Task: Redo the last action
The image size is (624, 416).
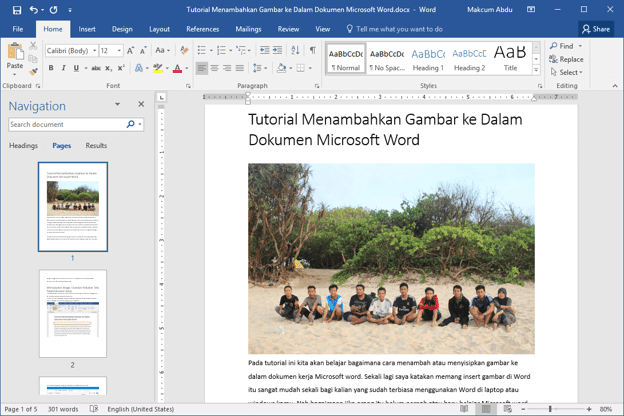Action: [53, 10]
